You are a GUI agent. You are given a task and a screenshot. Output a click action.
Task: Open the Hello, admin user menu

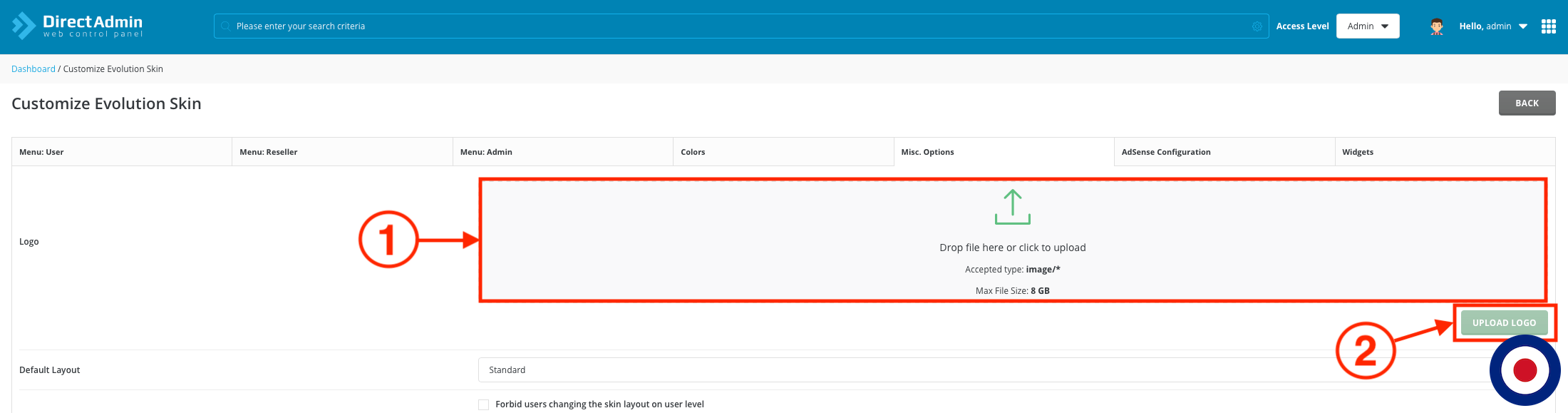coord(1492,26)
